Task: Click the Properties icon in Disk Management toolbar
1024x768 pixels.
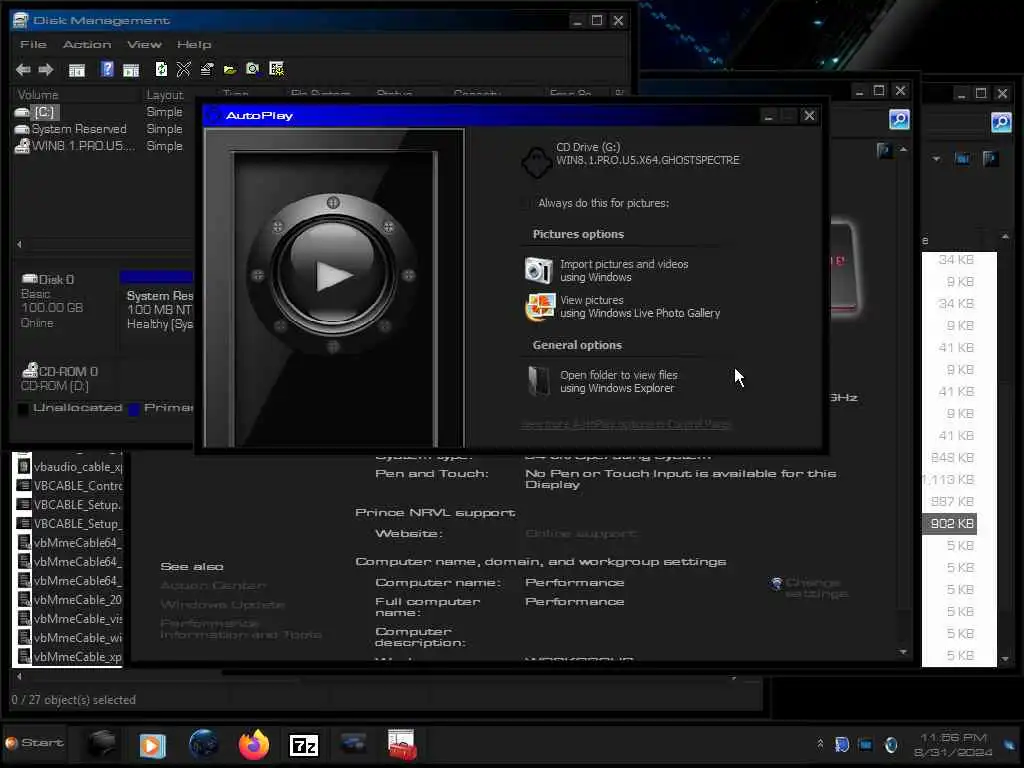Action: click(206, 69)
